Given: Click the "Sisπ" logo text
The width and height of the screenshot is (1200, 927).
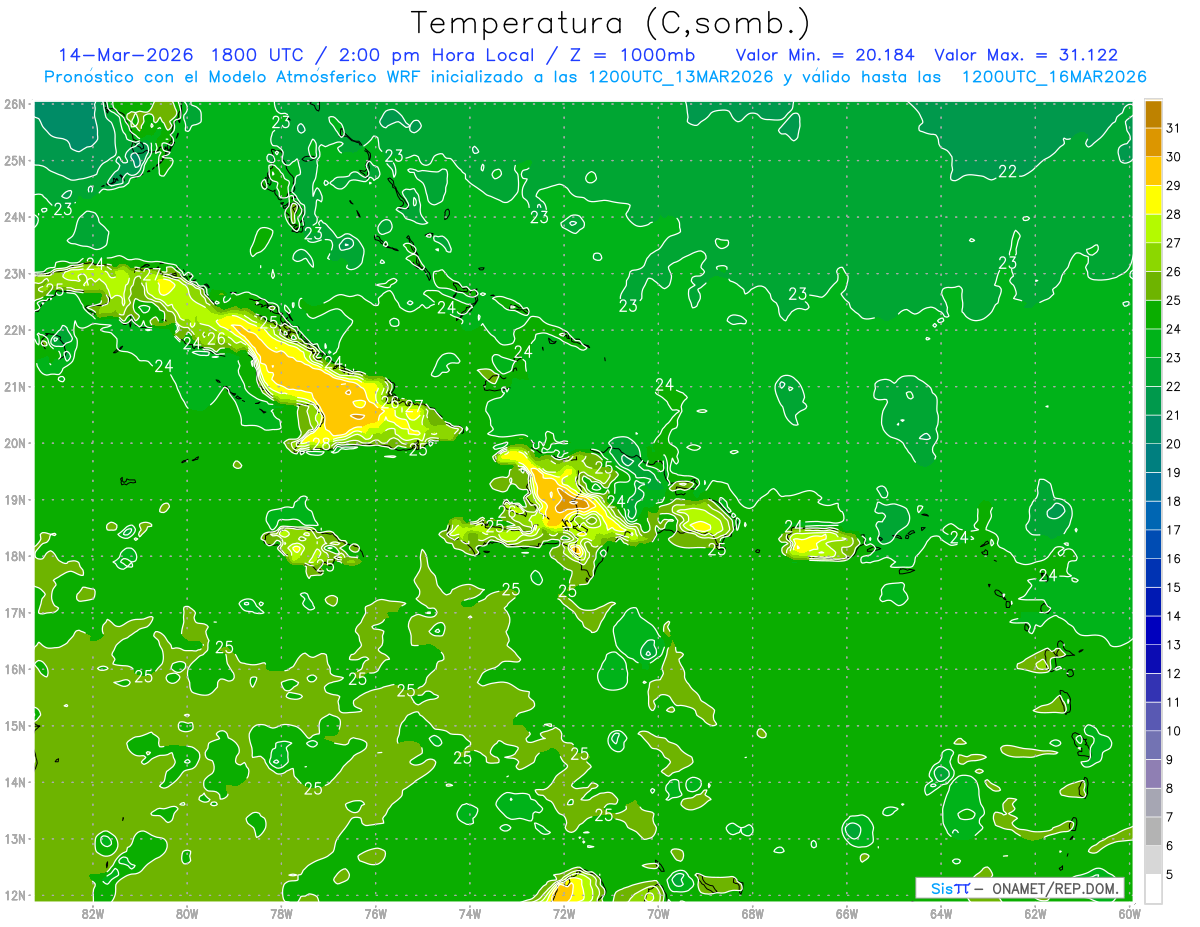Looking at the screenshot, I should click(x=950, y=888).
